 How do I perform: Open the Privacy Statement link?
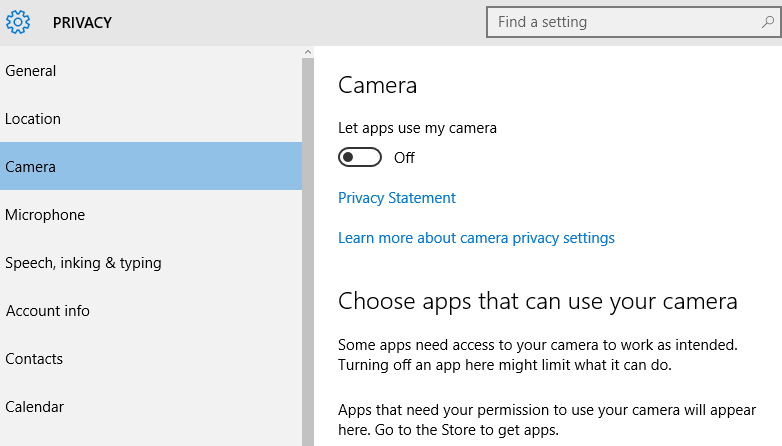[396, 198]
